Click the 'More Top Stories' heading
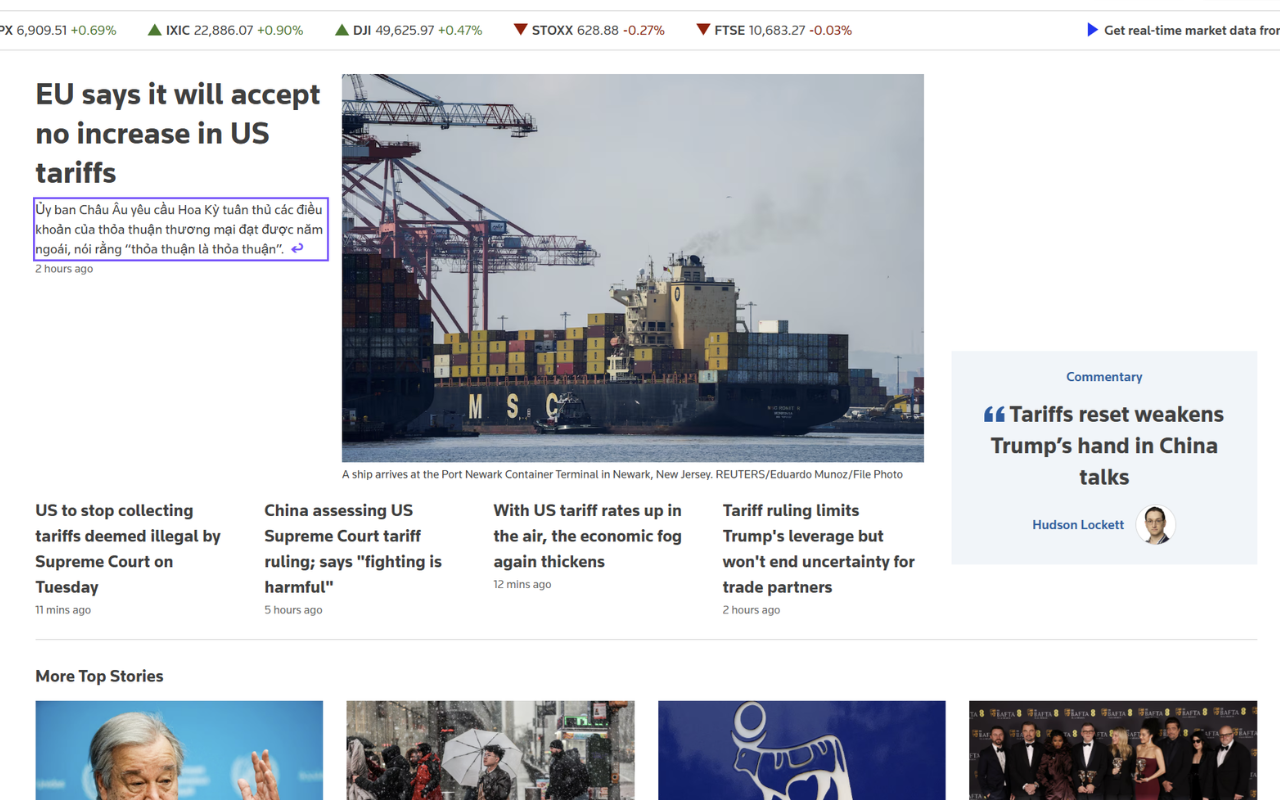This screenshot has height=800, width=1280. pyautogui.click(x=99, y=676)
